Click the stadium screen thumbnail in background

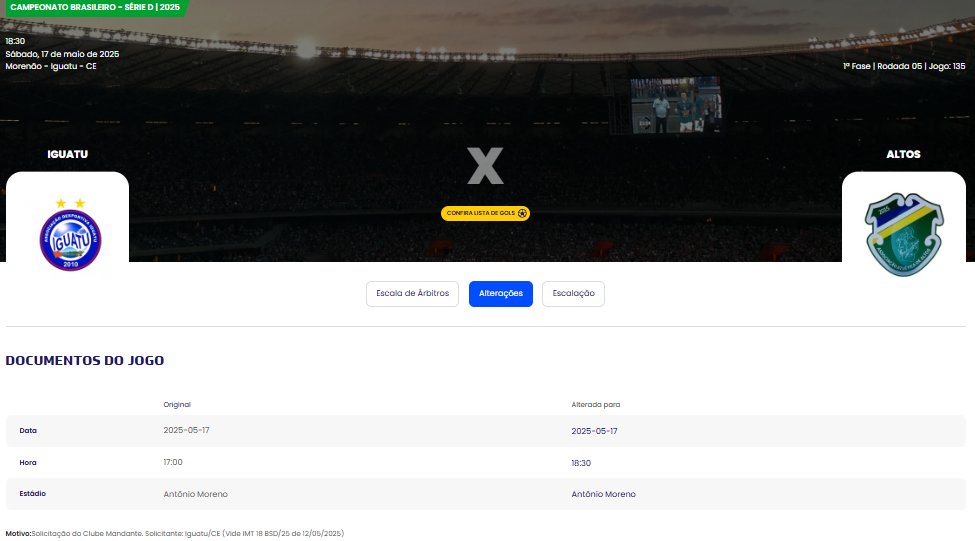676,105
